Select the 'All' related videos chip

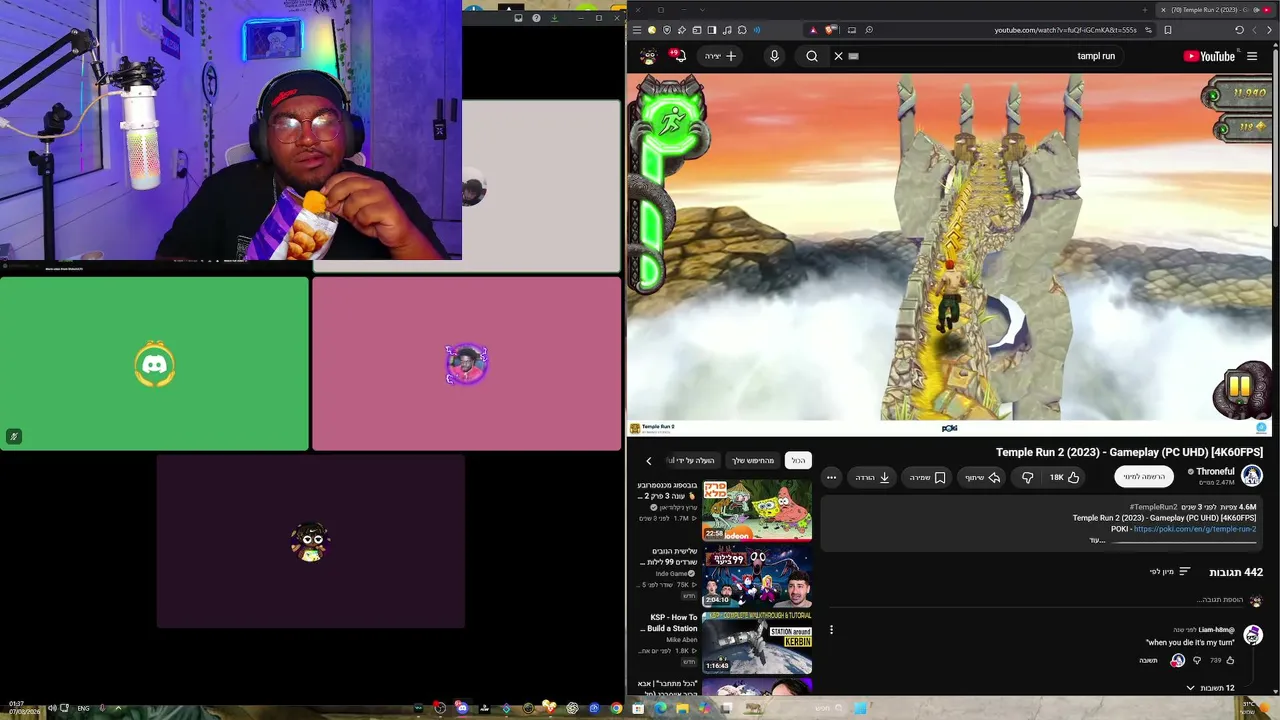798,460
